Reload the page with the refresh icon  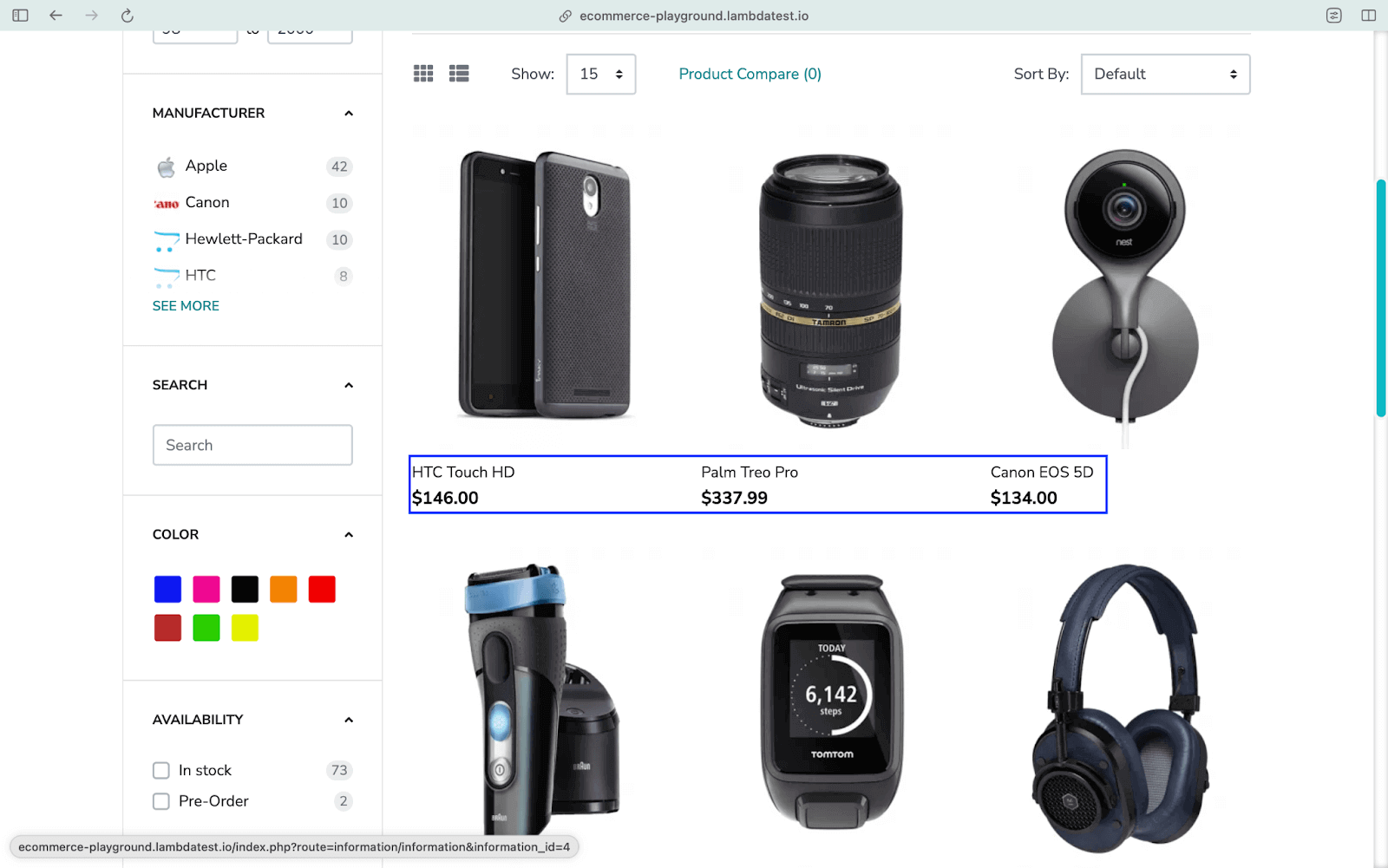[x=128, y=16]
